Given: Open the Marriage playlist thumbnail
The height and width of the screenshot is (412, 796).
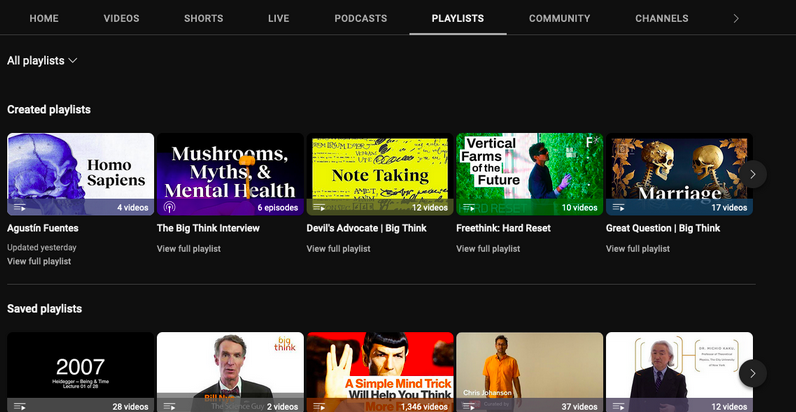Looking at the screenshot, I should click(x=679, y=174).
